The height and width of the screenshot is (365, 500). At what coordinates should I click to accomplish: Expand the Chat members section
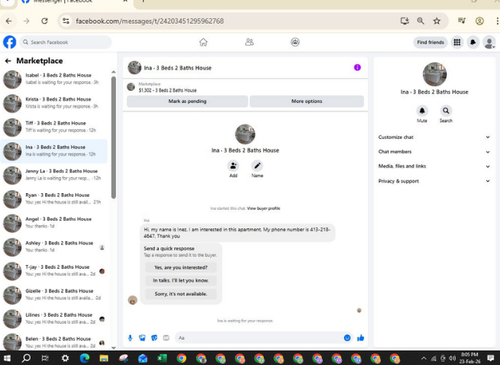(434, 152)
